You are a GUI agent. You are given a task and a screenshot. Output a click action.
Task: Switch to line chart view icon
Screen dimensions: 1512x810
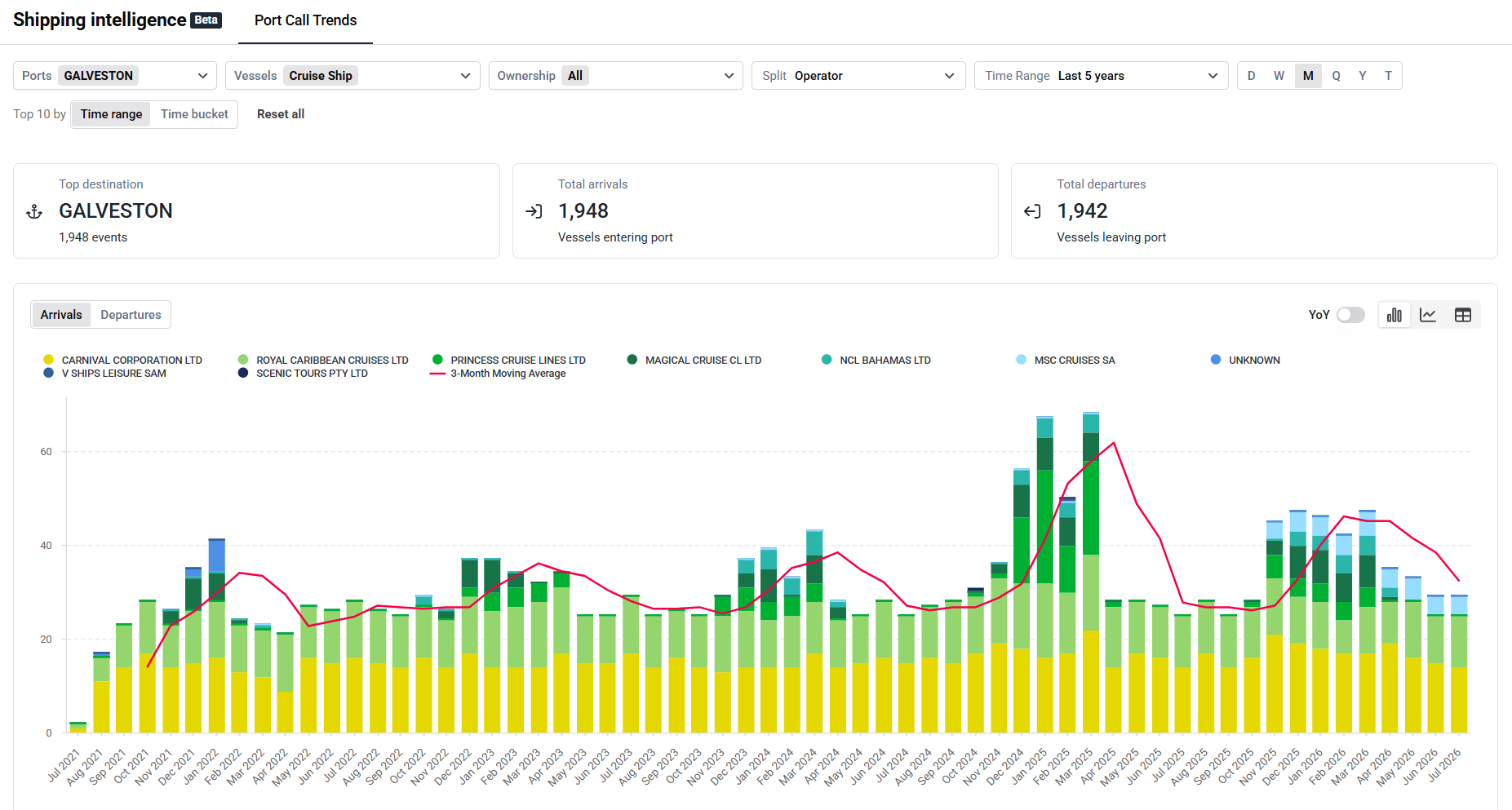[1428, 315]
